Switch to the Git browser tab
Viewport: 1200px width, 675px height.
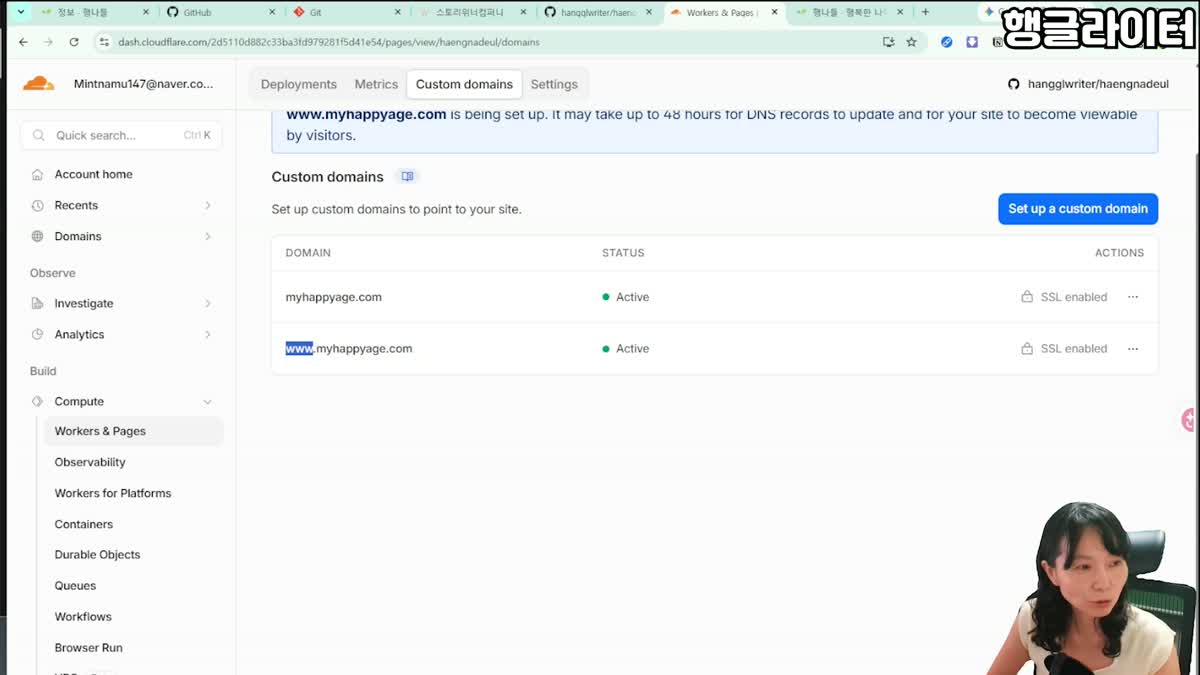pos(346,12)
